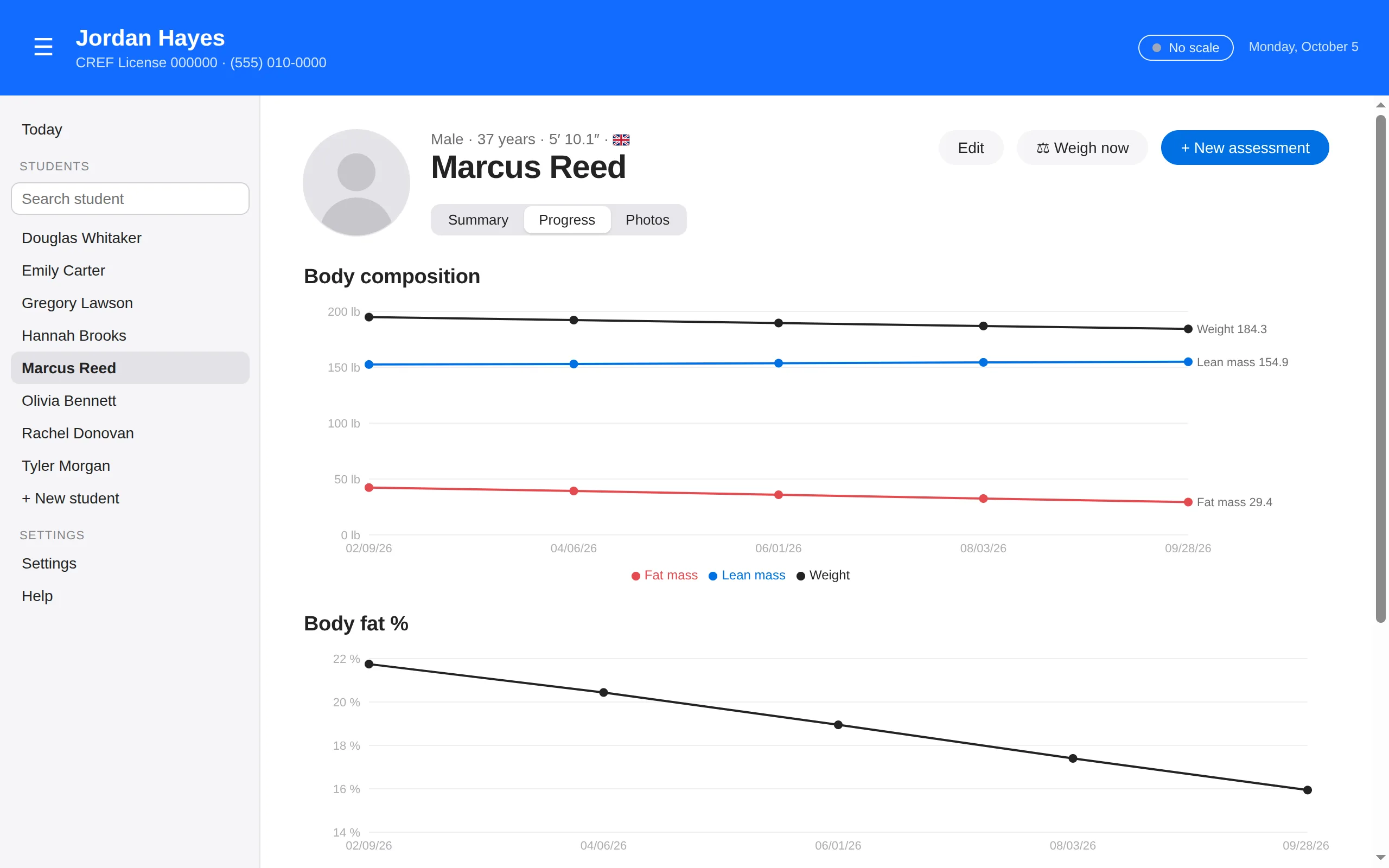Viewport: 1389px width, 868px height.
Task: Select student Marcus Reed
Action: tap(130, 368)
